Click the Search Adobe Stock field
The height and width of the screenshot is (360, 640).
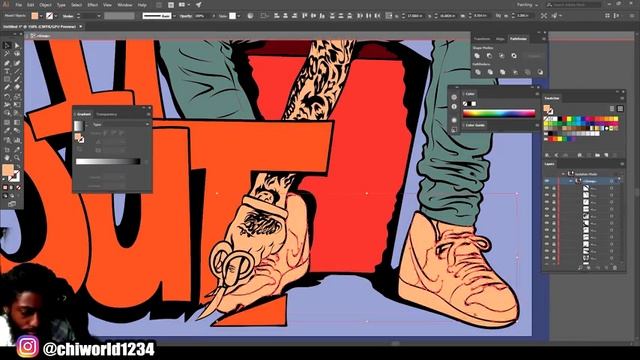point(576,4)
